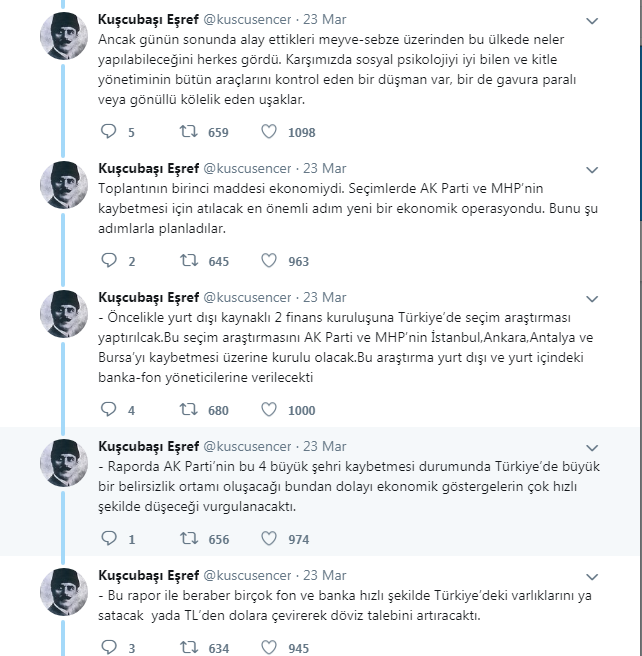Open the more menu on 'Toplantının birinci maddesi' tweet
This screenshot has width=642, height=656.
[x=592, y=169]
